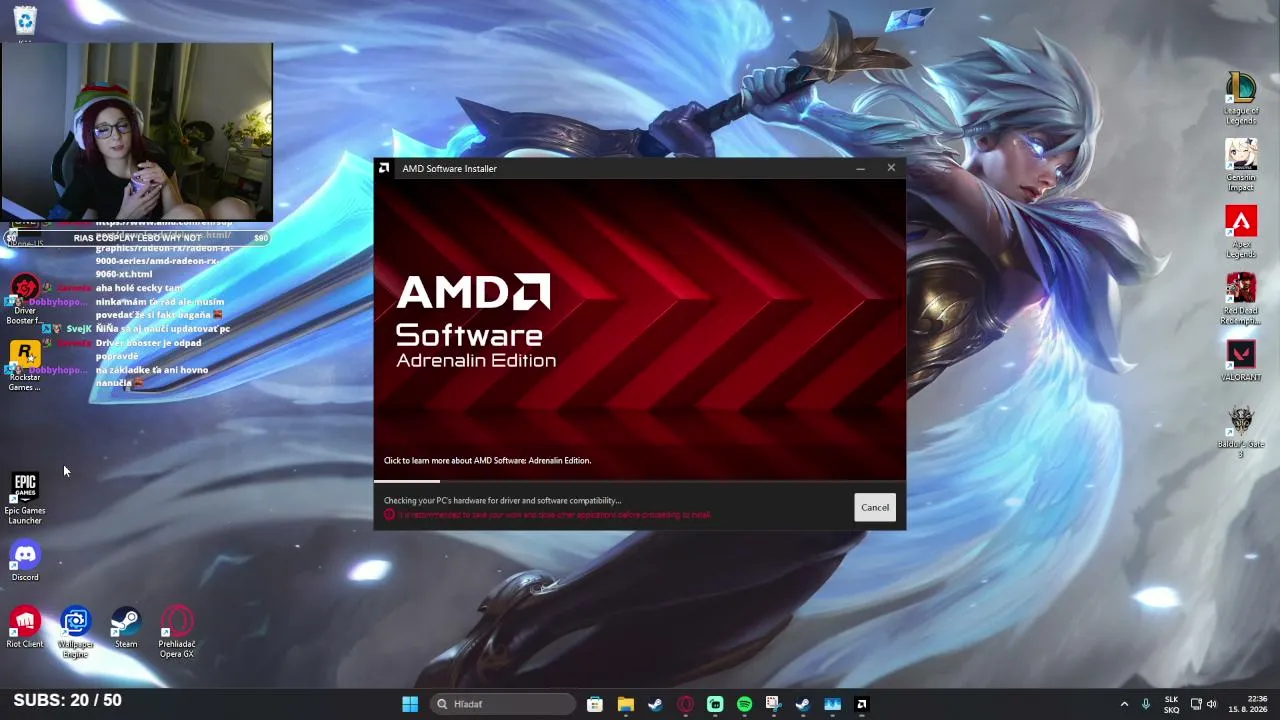Click the AMD installer taskbar icon
Screen dimensions: 1280x720
(862, 704)
